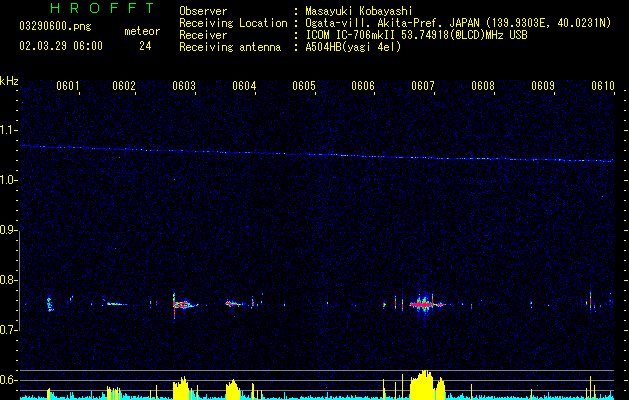Click the 'Receiving antenna' label
Screen dimensions: 629x400
pyautogui.click(x=230, y=47)
